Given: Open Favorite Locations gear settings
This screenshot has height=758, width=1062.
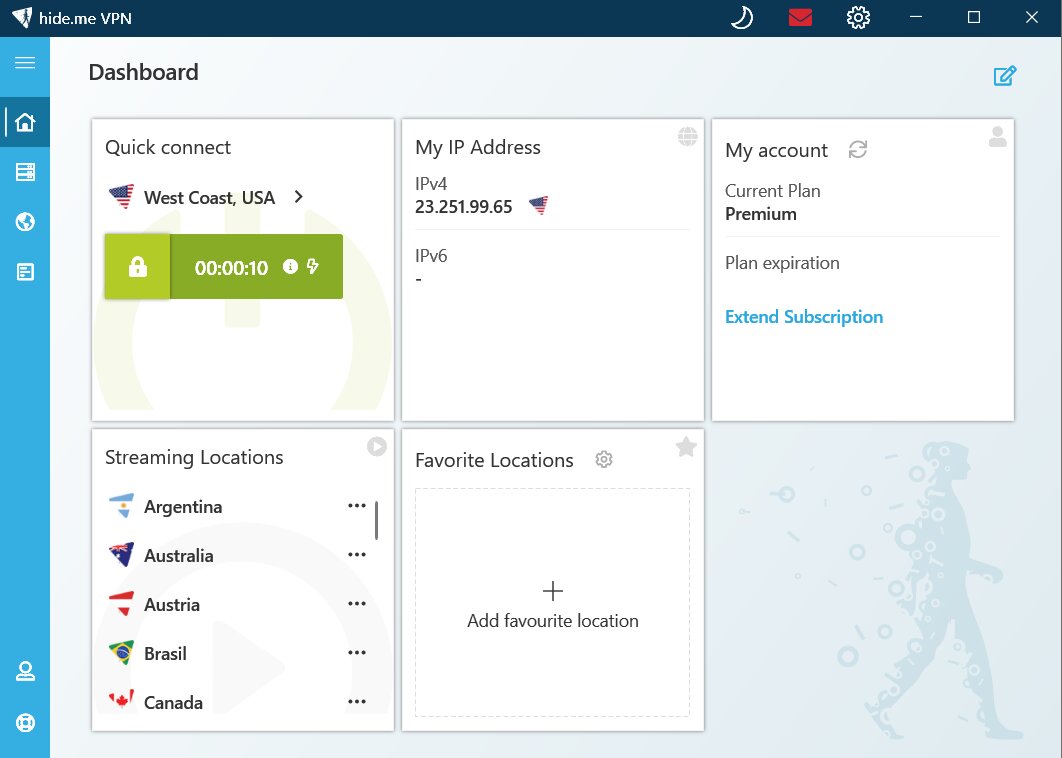Looking at the screenshot, I should [603, 460].
